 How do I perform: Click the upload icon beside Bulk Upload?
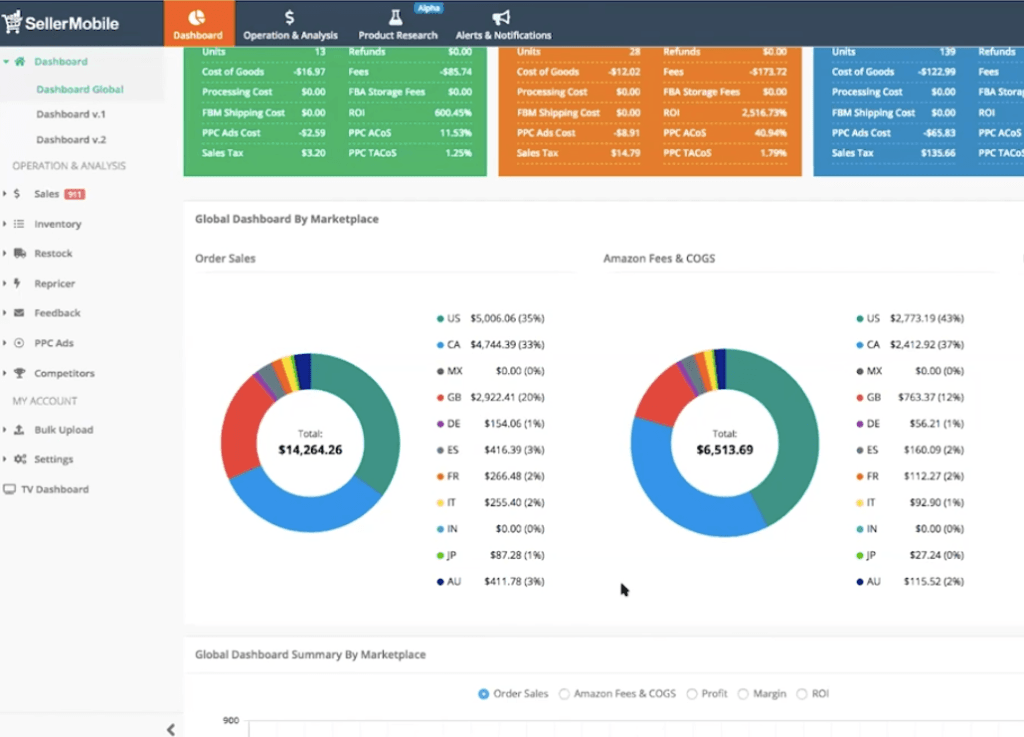click(19, 430)
